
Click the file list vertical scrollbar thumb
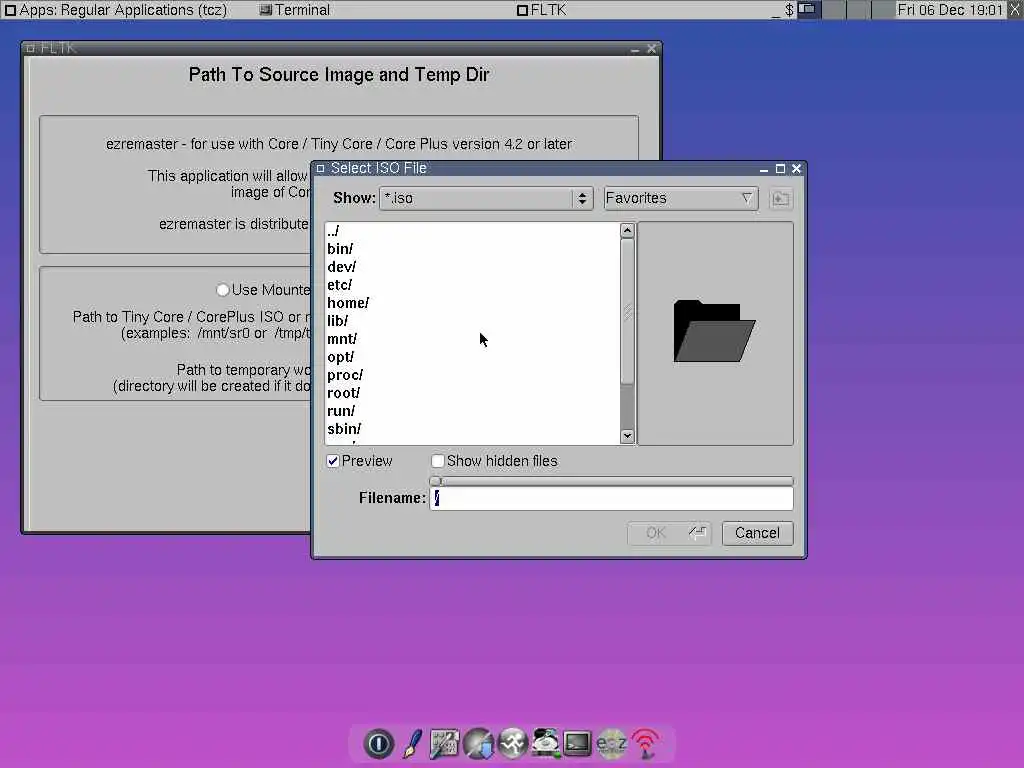627,312
